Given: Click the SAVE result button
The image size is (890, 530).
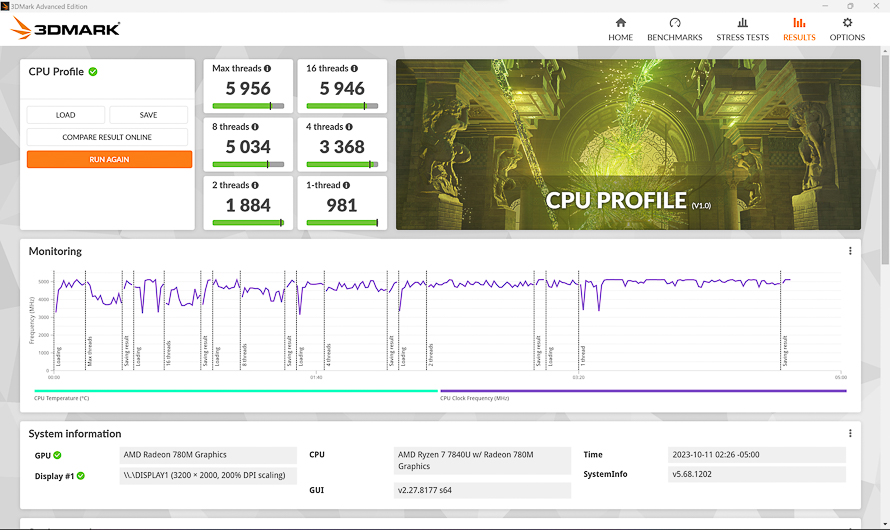Looking at the screenshot, I should point(148,115).
